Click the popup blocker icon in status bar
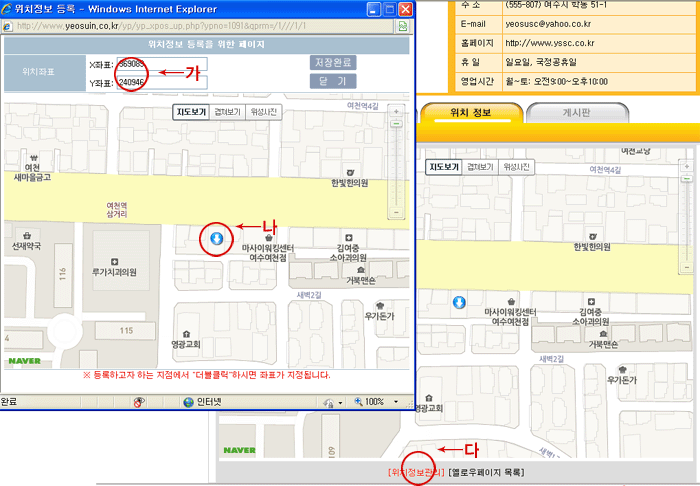Image resolution: width=700 pixels, height=486 pixels. [139, 402]
